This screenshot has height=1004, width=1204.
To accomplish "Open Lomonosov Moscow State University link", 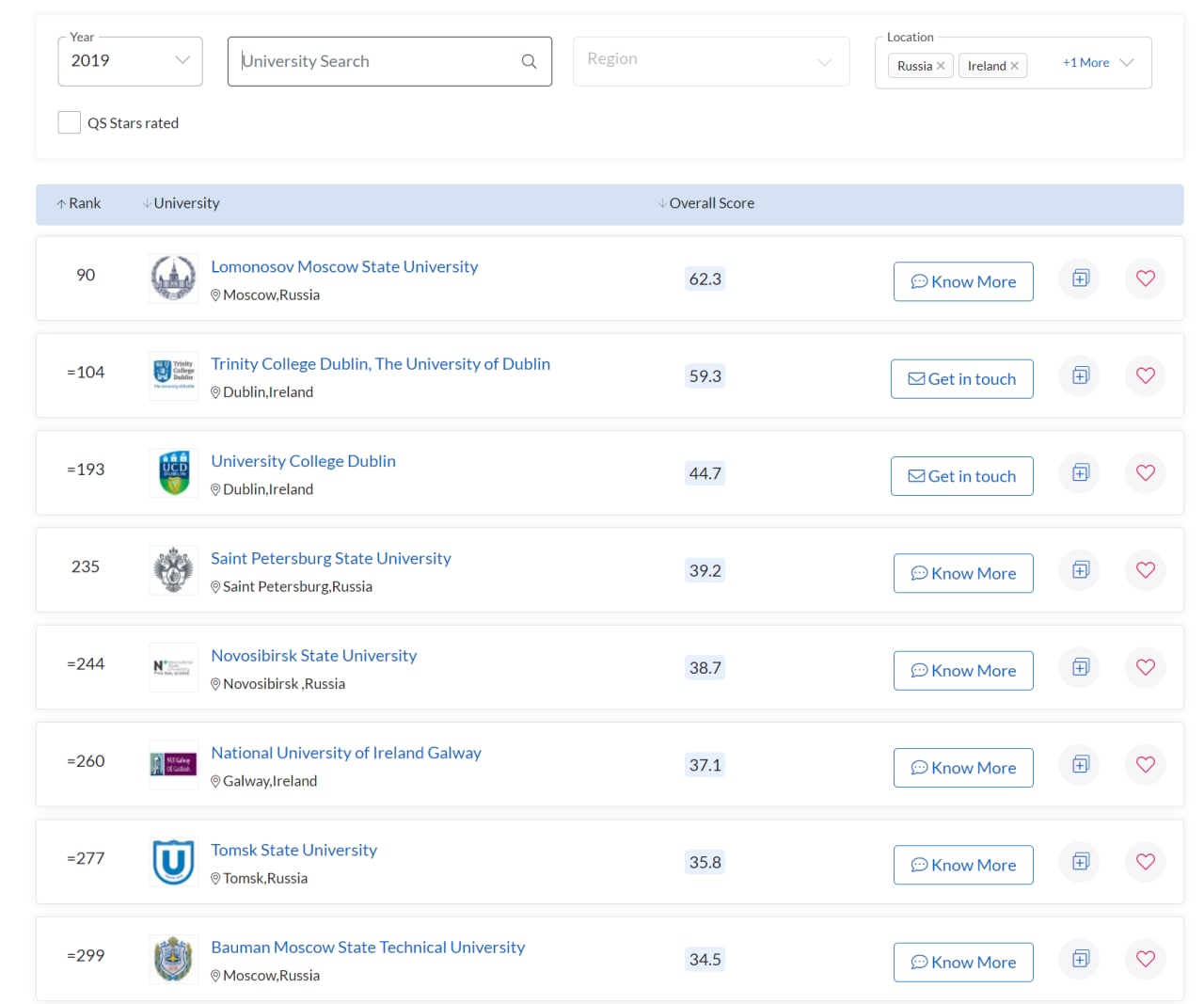I will [344, 266].
